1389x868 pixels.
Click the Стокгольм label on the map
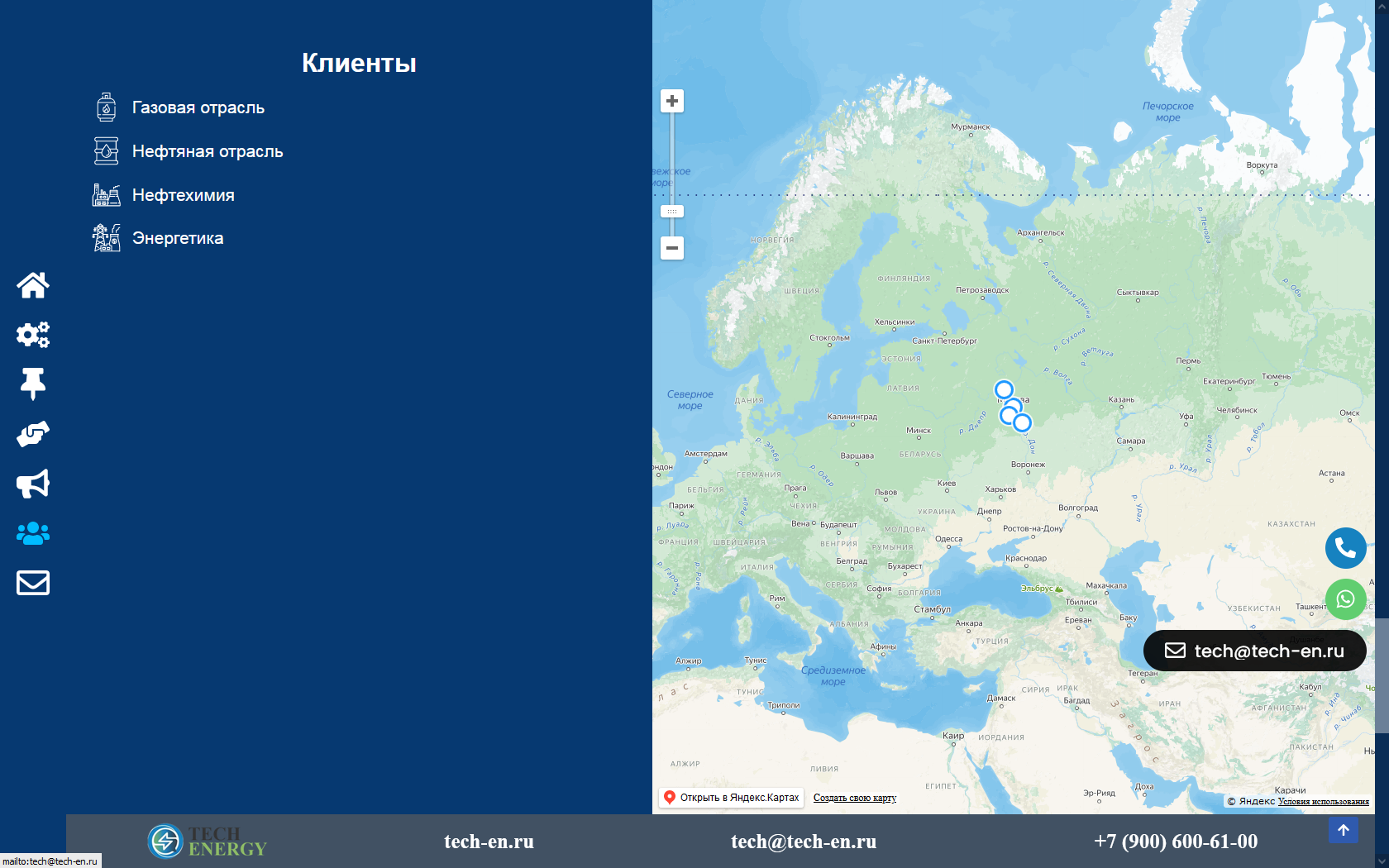click(x=829, y=337)
